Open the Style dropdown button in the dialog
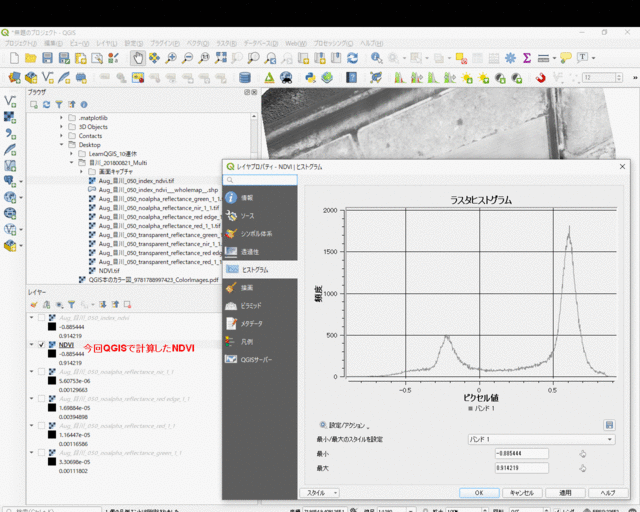The width and height of the screenshot is (640, 512). point(320,493)
